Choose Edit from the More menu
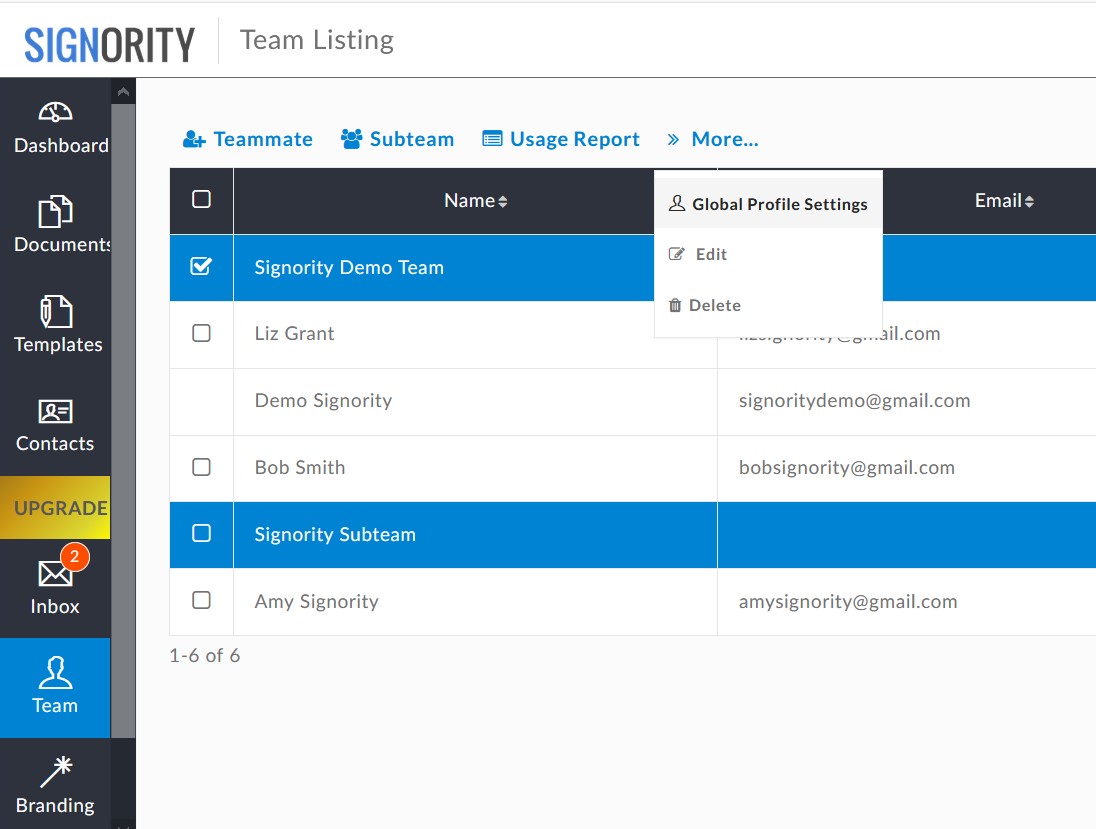The image size is (1096, 829). (768, 254)
